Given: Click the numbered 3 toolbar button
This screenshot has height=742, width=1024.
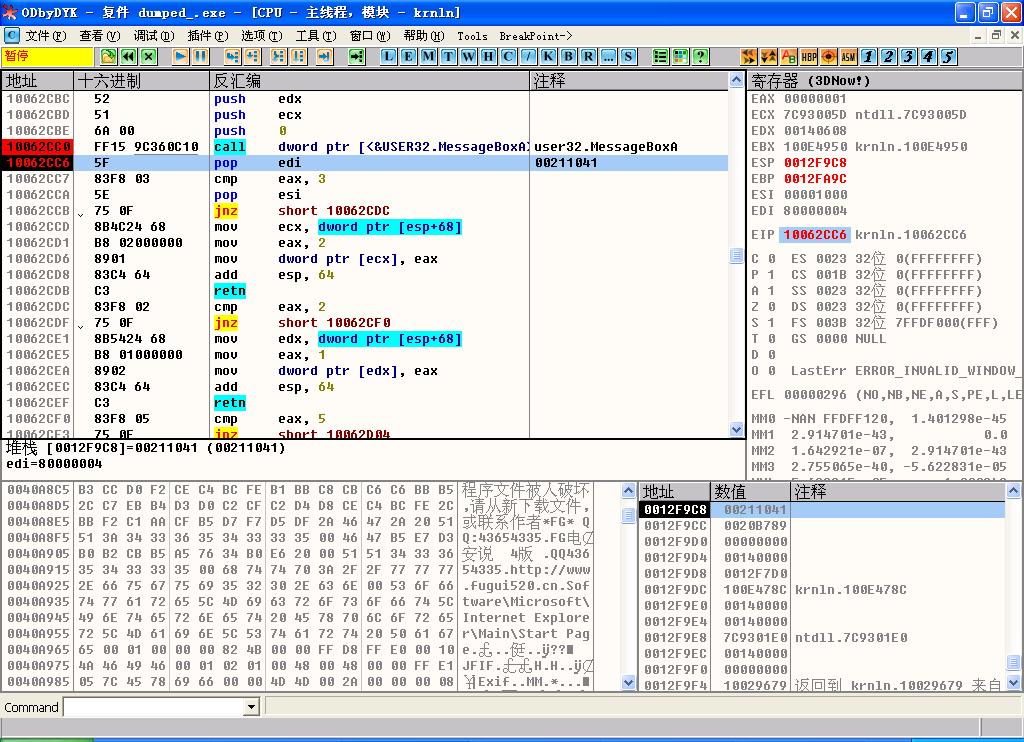Looking at the screenshot, I should [908, 57].
